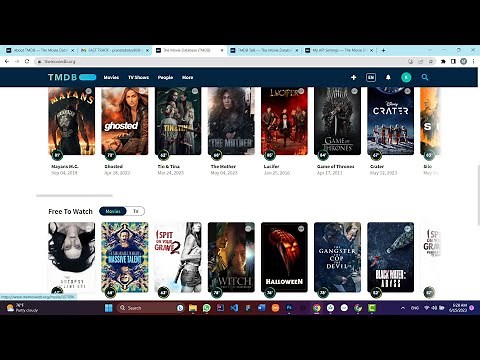Screen dimensions: 480x360
Task: Click the Crater title link
Action: (x=377, y=166)
